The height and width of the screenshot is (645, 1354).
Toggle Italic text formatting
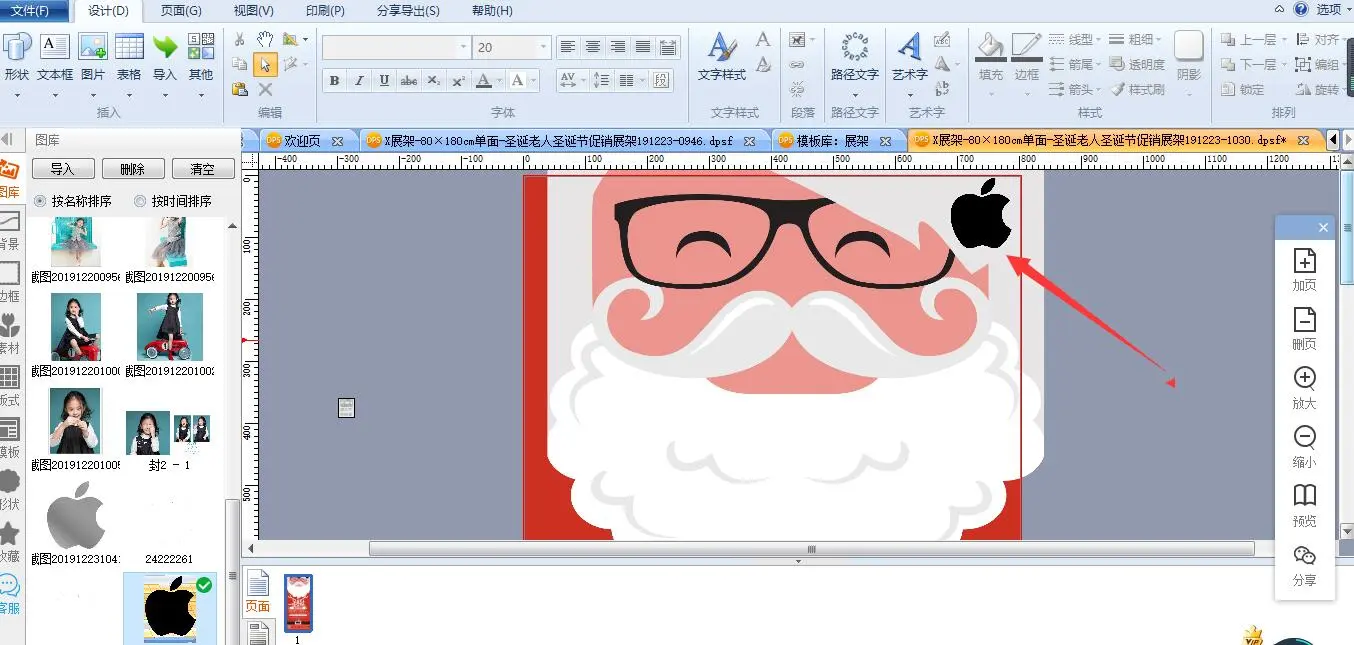[359, 81]
